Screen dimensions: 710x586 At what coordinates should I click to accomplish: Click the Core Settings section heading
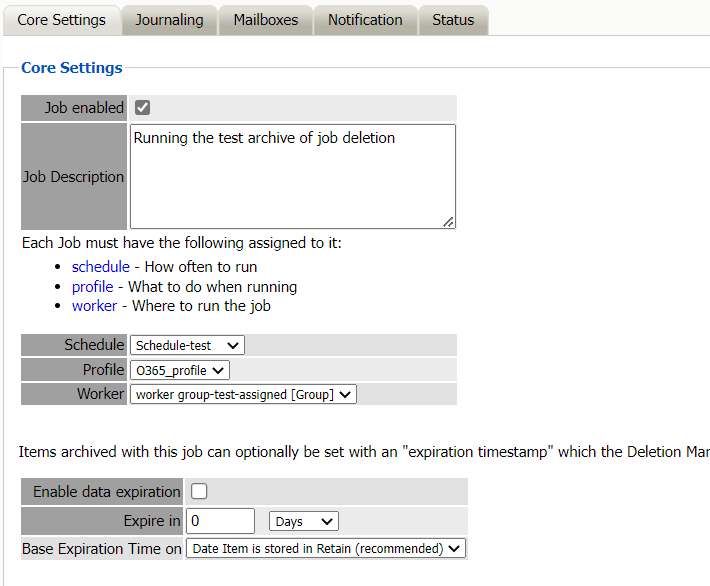click(72, 68)
